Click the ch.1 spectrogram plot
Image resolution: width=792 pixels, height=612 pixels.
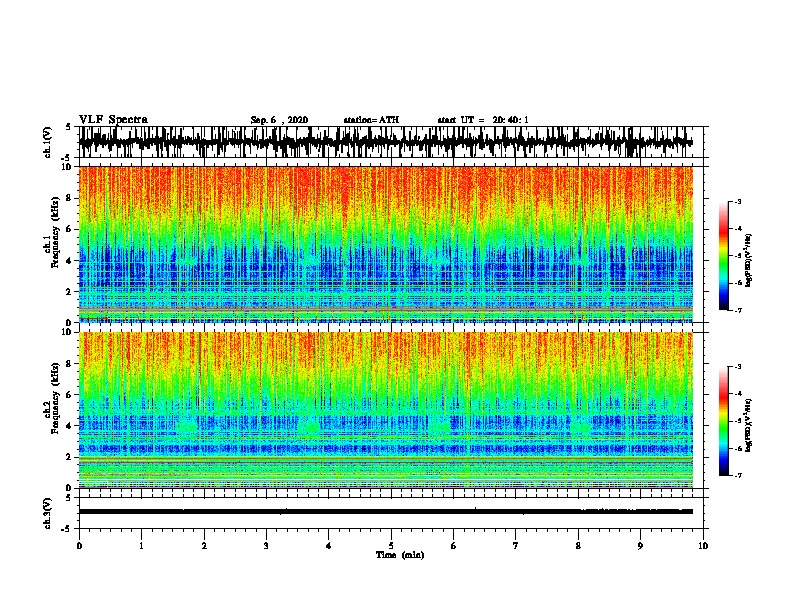tap(385, 244)
